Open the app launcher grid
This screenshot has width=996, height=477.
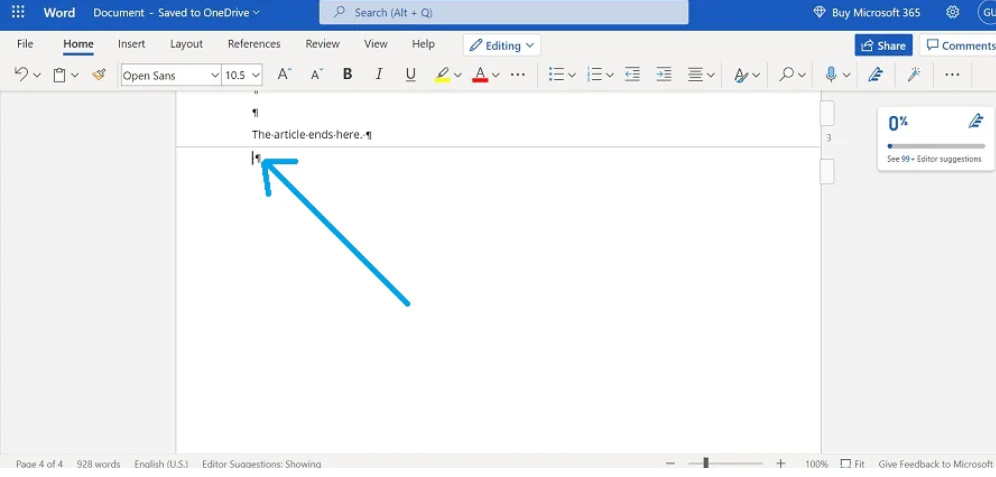[18, 12]
